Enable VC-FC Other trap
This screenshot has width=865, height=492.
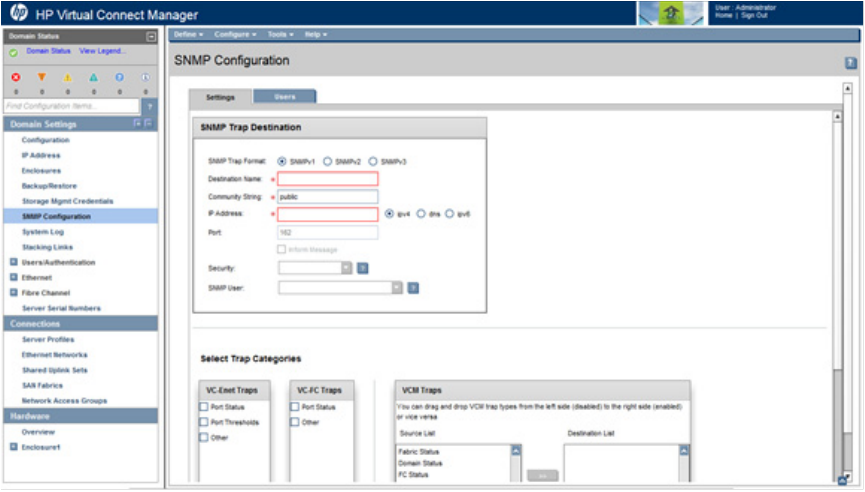[295, 422]
